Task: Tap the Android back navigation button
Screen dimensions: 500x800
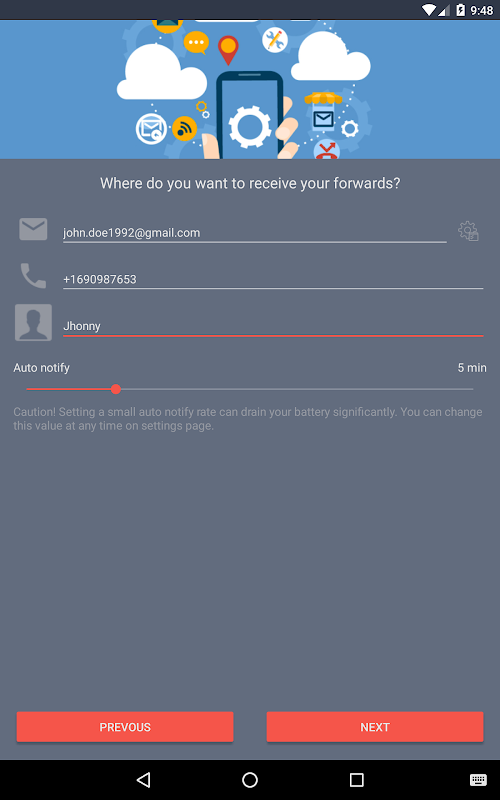Action: pos(144,779)
